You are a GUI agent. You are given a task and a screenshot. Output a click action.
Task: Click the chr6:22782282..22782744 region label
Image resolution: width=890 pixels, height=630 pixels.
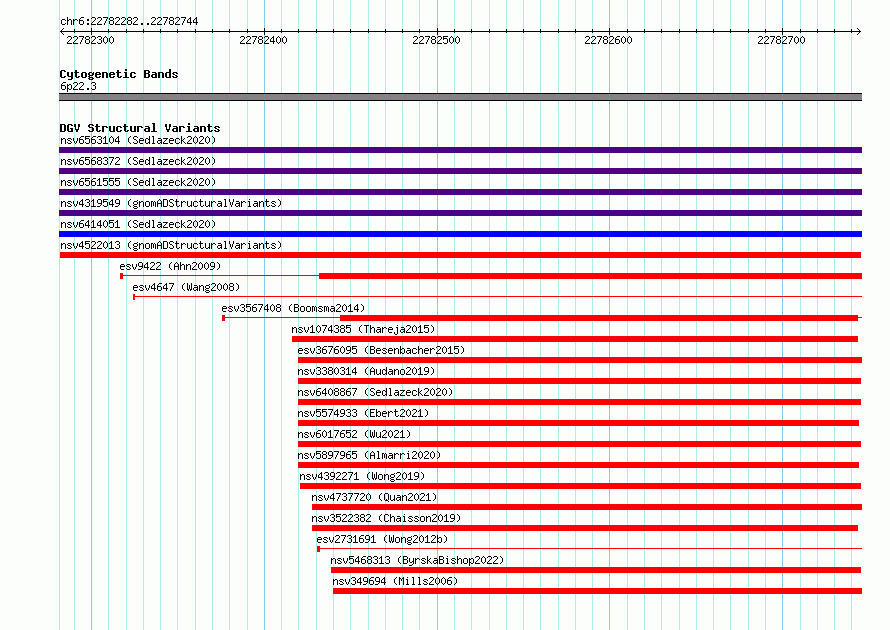click(x=129, y=21)
